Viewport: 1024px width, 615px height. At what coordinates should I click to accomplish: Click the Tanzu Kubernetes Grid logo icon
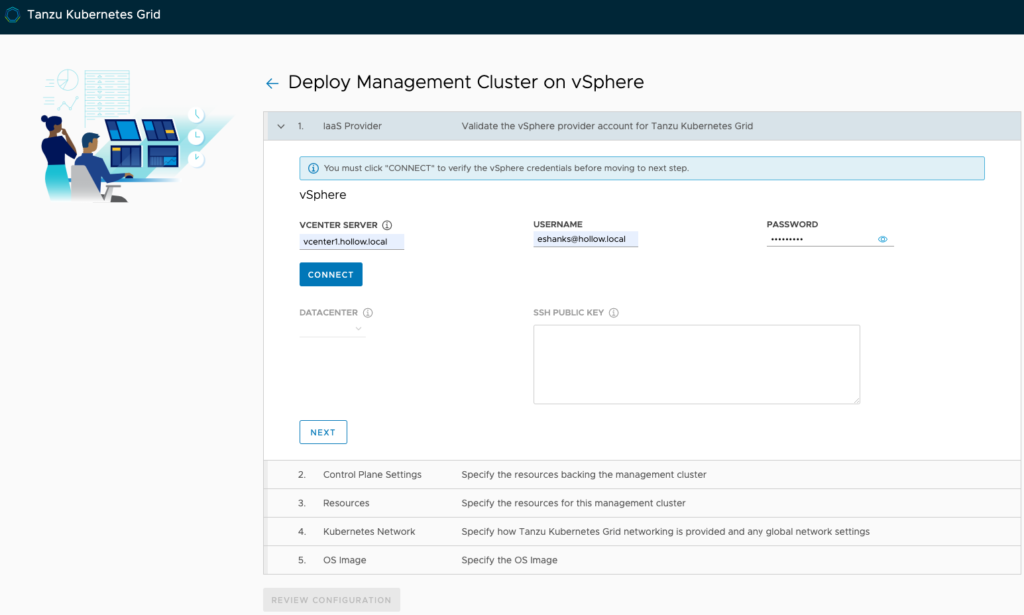[13, 15]
